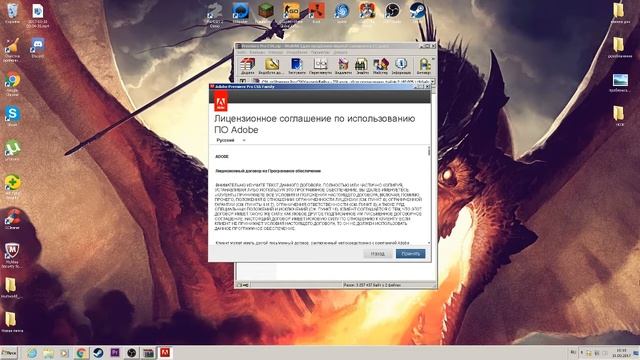Switch to the clapperboard app in taskbar
The height and width of the screenshot is (360, 640).
(x=148, y=353)
